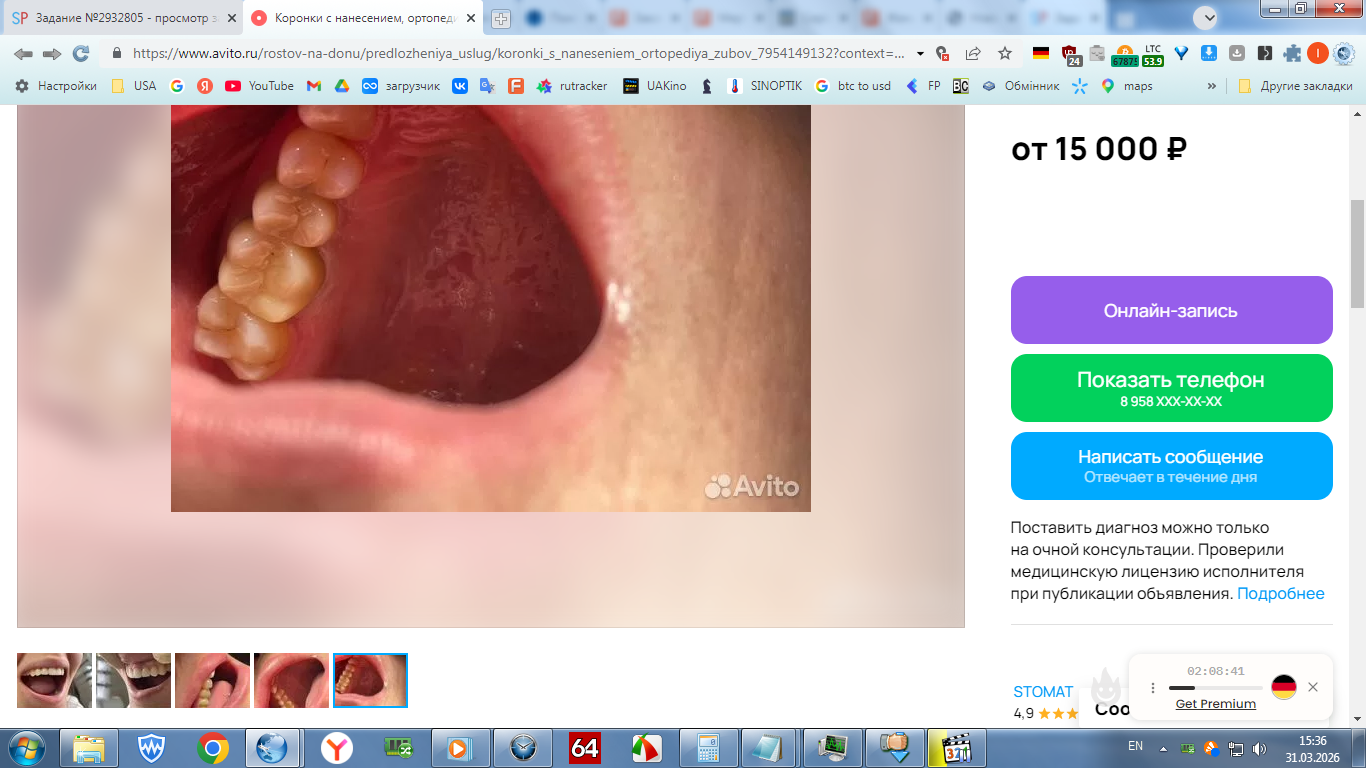
Task: Open the STOMAT seller profile link
Action: click(1043, 692)
